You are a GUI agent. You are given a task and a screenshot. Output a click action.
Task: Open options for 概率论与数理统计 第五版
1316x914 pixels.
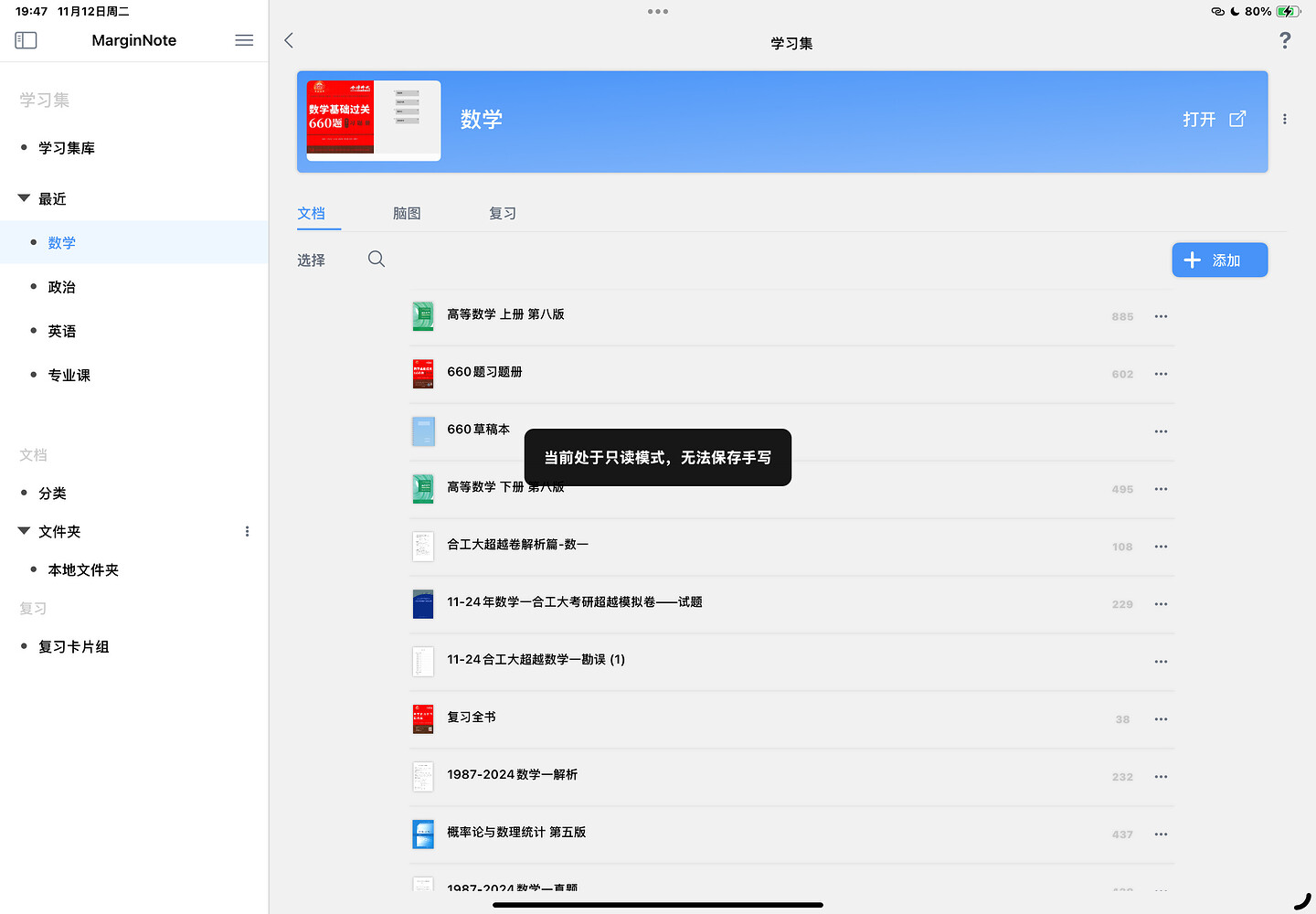1161,834
